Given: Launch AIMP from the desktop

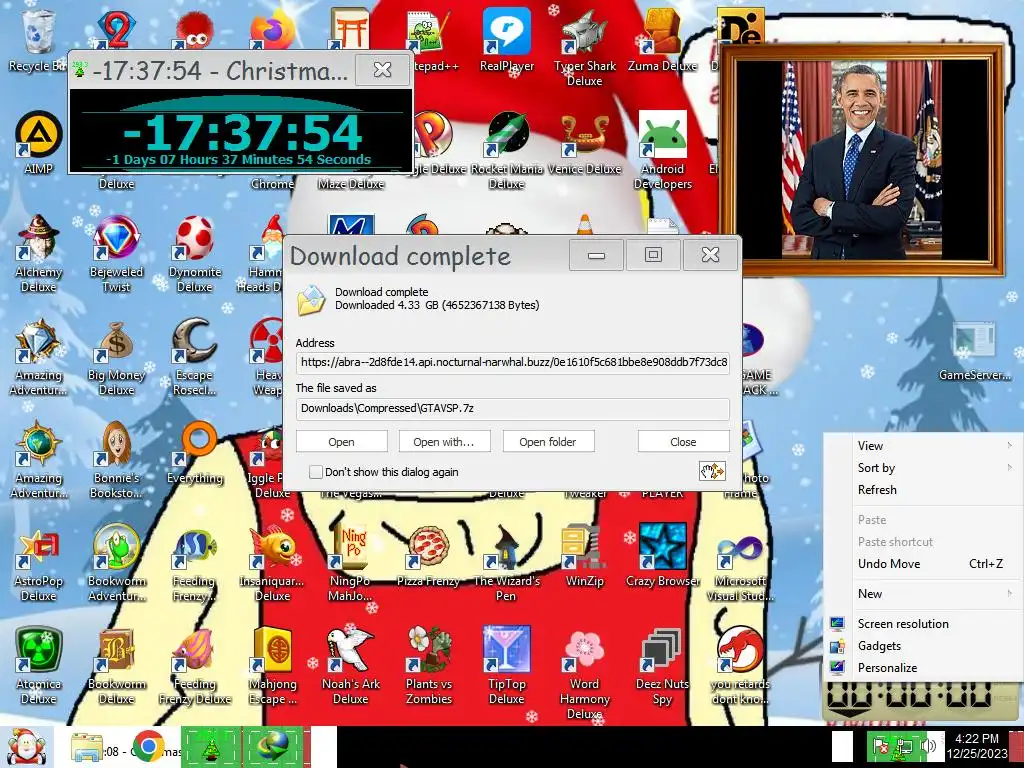Looking at the screenshot, I should point(38,142).
